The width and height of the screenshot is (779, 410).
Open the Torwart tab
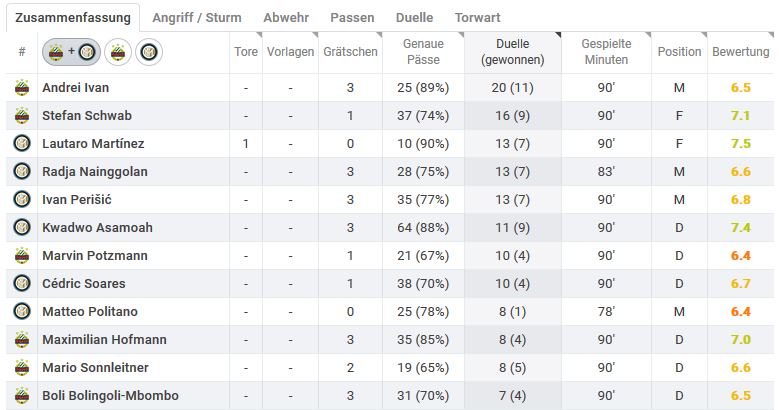coord(477,17)
